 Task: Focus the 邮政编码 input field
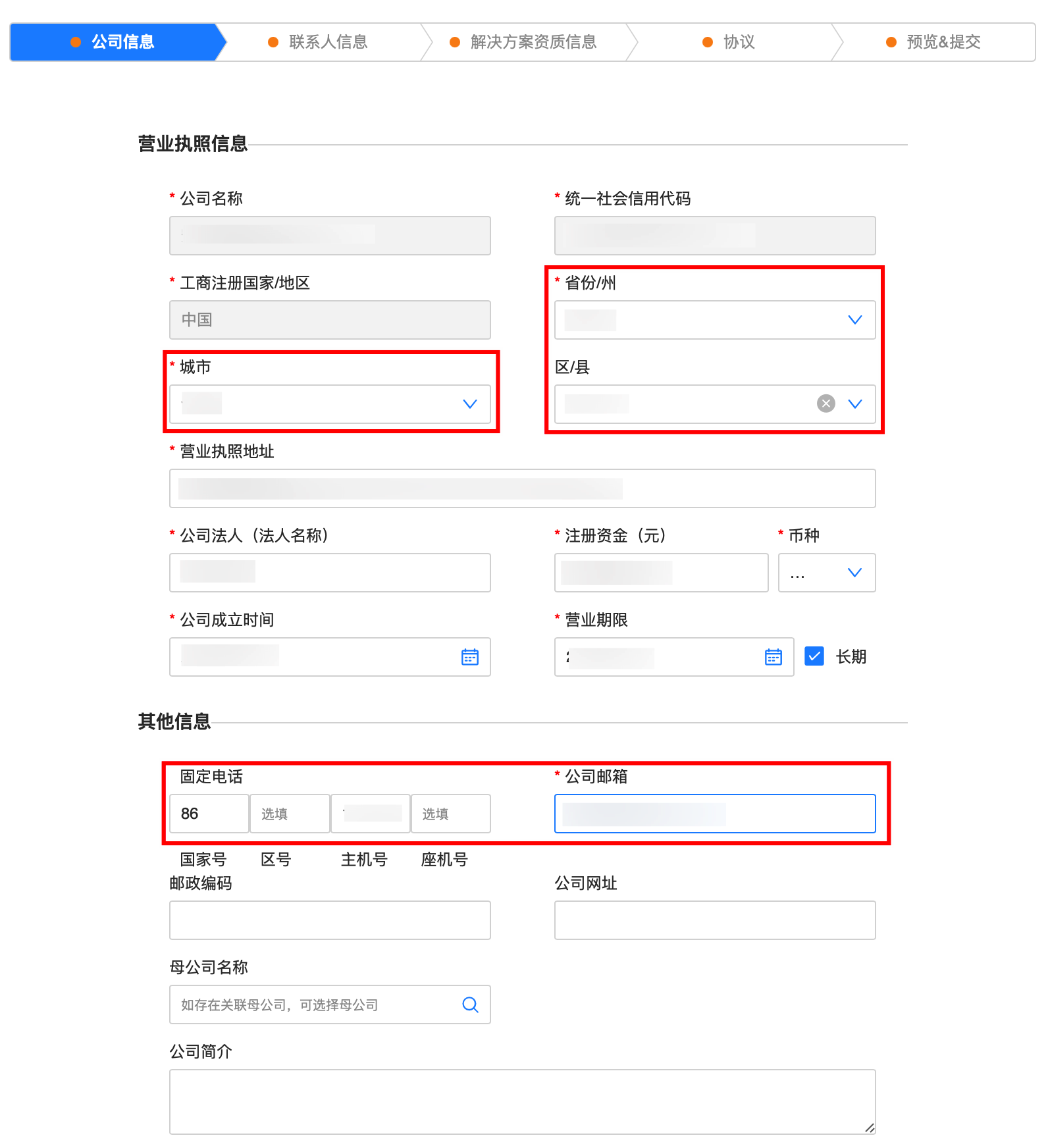[330, 920]
